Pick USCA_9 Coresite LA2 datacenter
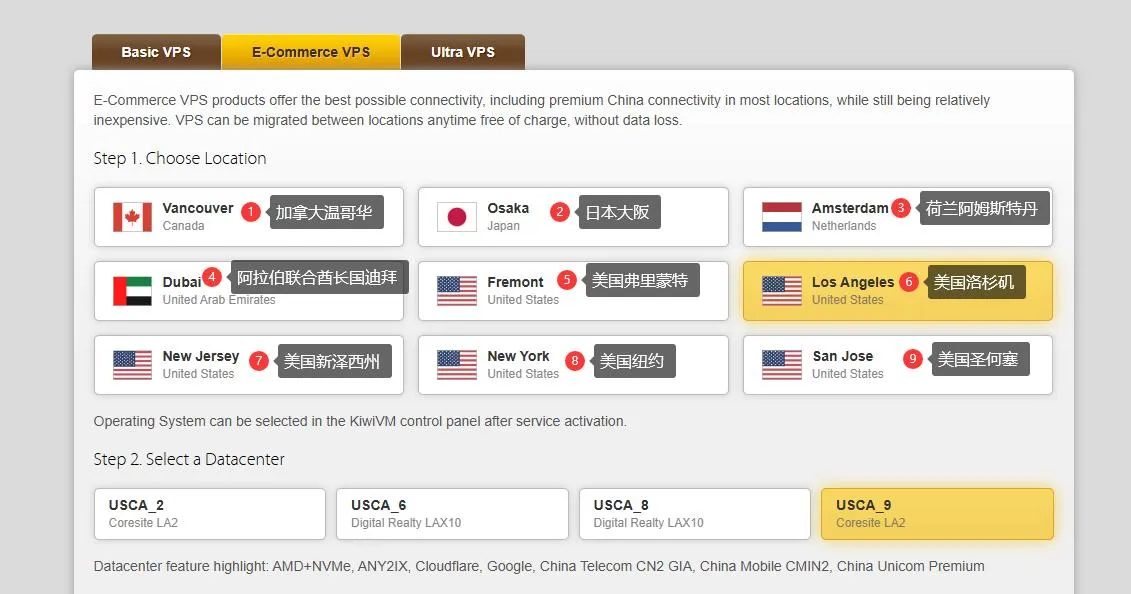The width and height of the screenshot is (1131, 594). click(937, 514)
